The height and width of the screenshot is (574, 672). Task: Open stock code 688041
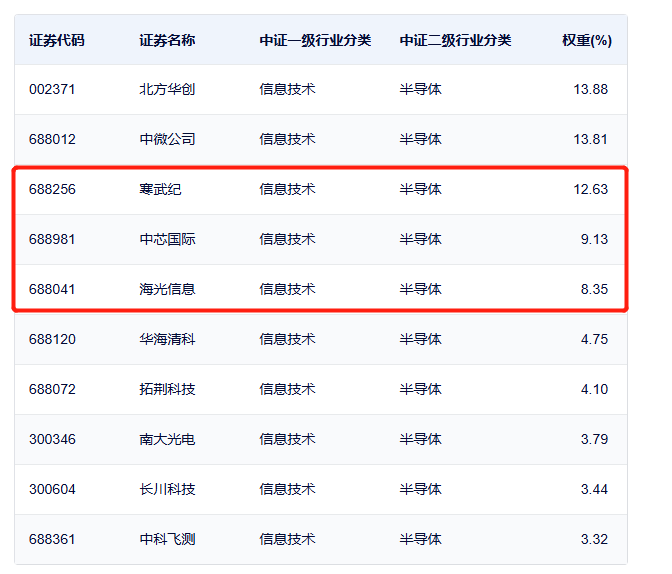pos(52,289)
